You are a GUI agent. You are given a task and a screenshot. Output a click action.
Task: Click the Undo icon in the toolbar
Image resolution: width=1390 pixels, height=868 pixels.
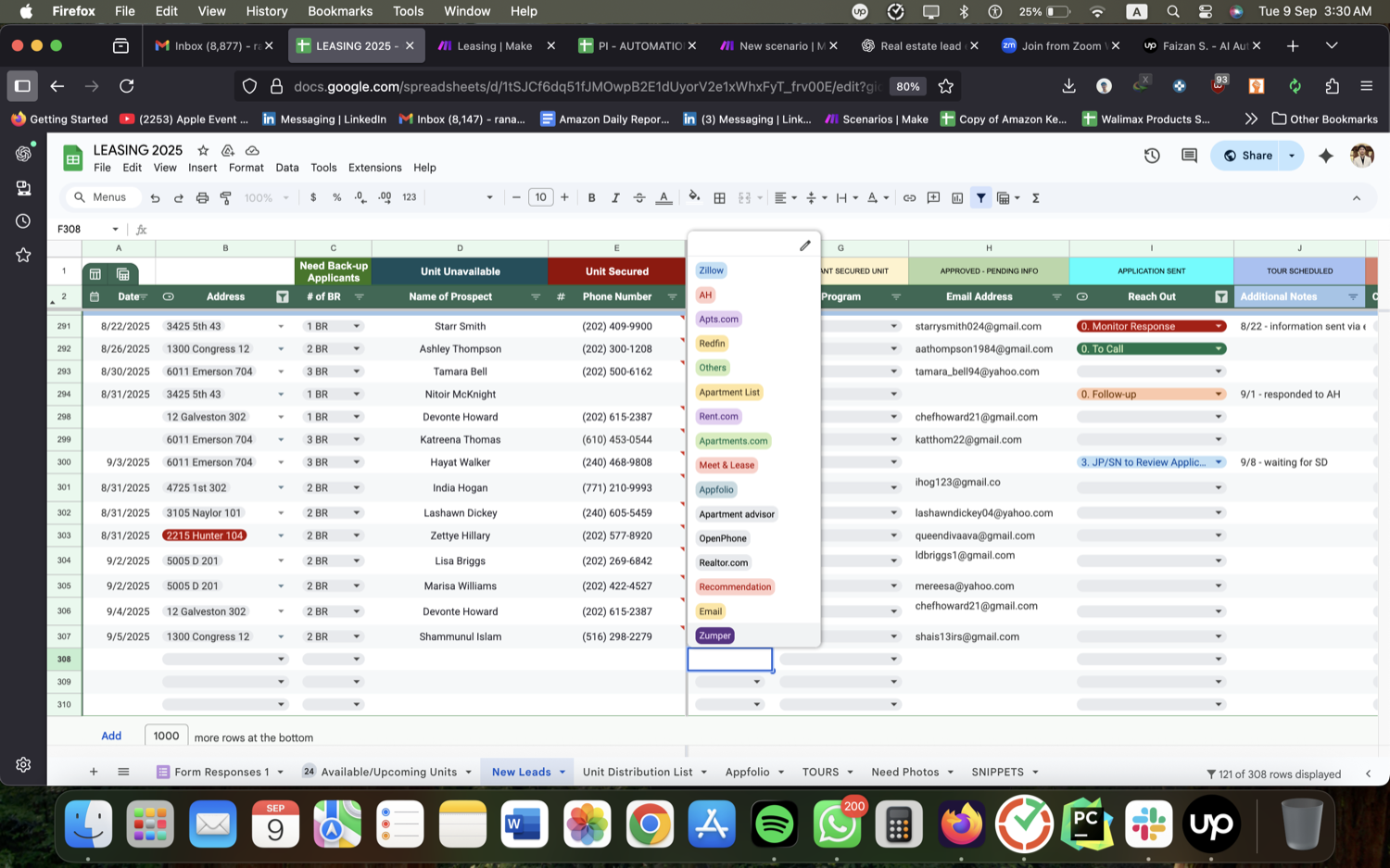(x=155, y=197)
